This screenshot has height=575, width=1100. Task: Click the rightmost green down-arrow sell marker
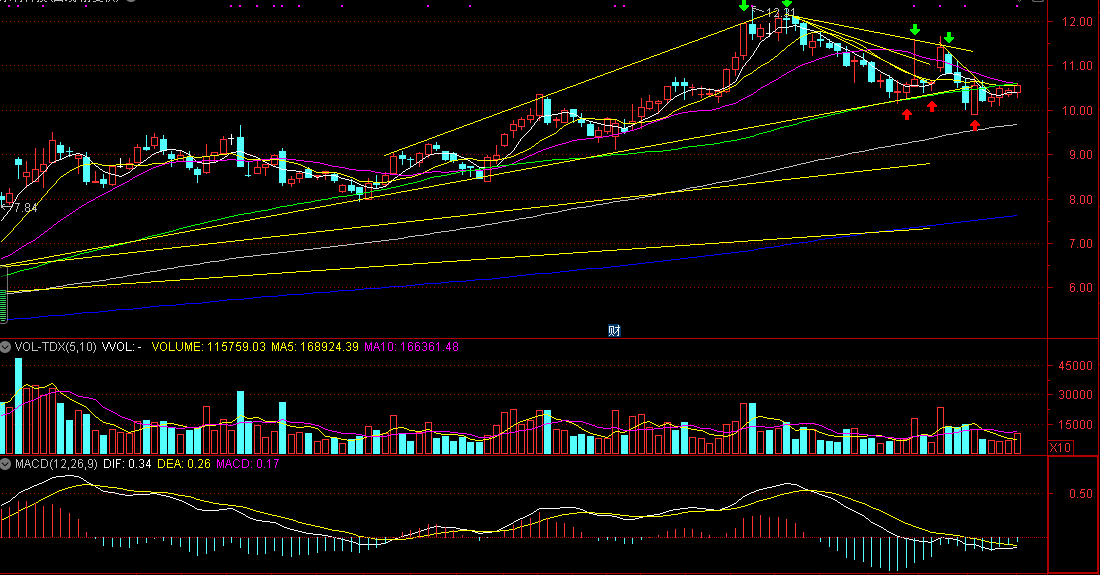tap(949, 37)
